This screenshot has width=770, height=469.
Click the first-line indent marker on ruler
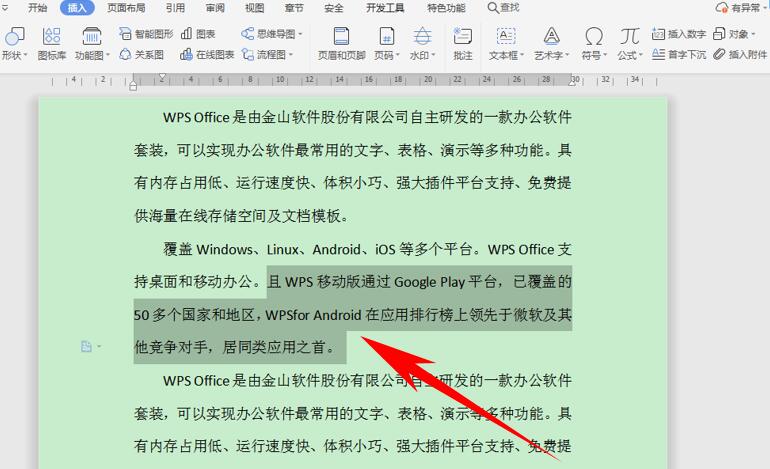pyautogui.click(x=162, y=77)
